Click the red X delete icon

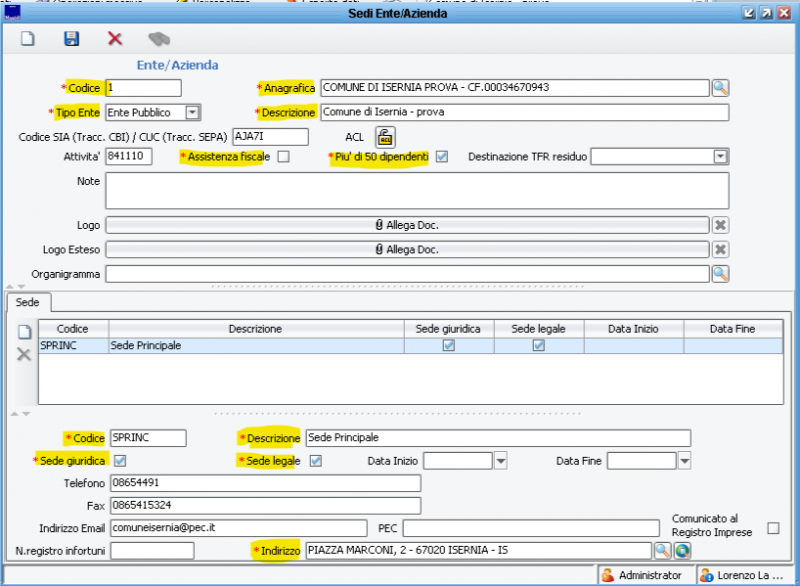114,39
